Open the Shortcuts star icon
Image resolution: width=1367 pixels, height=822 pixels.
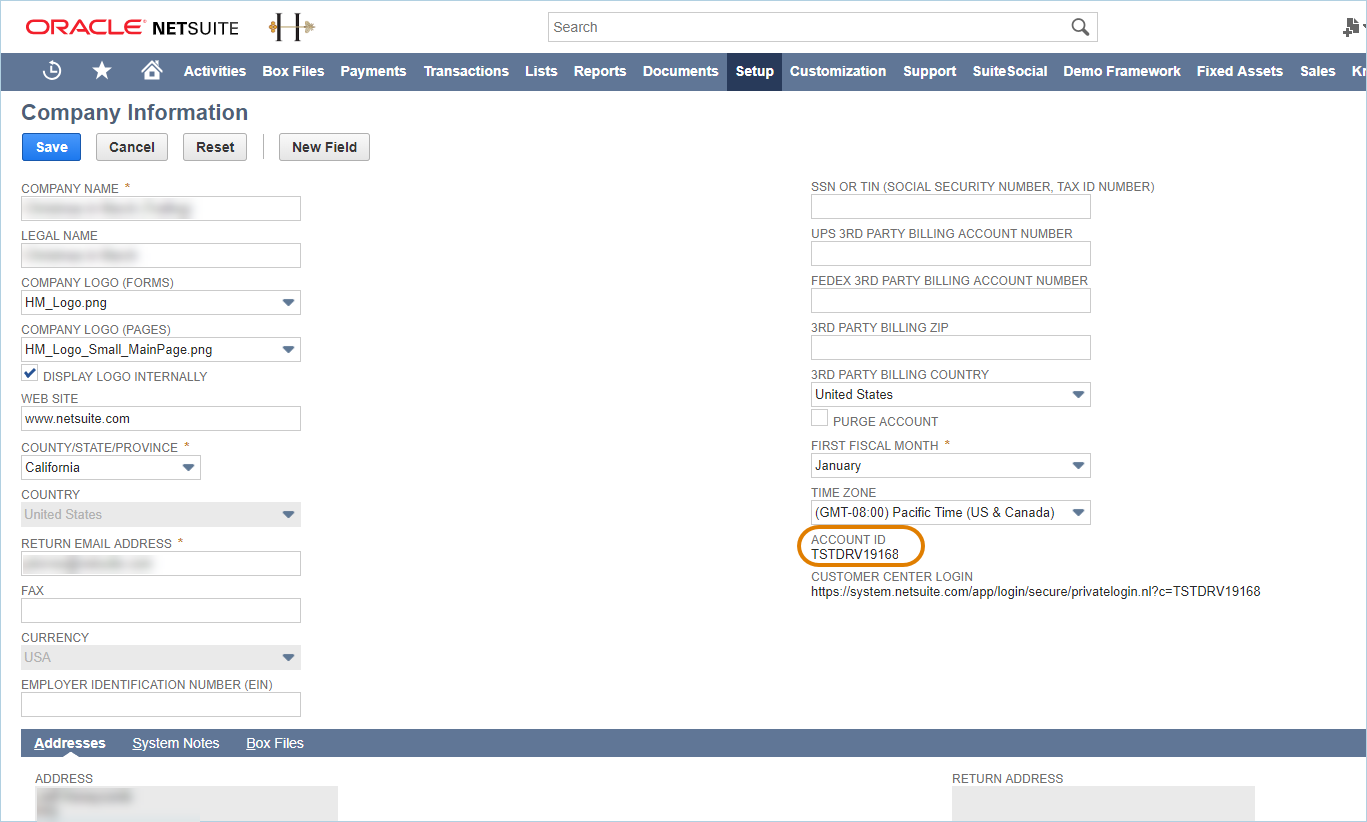102,71
